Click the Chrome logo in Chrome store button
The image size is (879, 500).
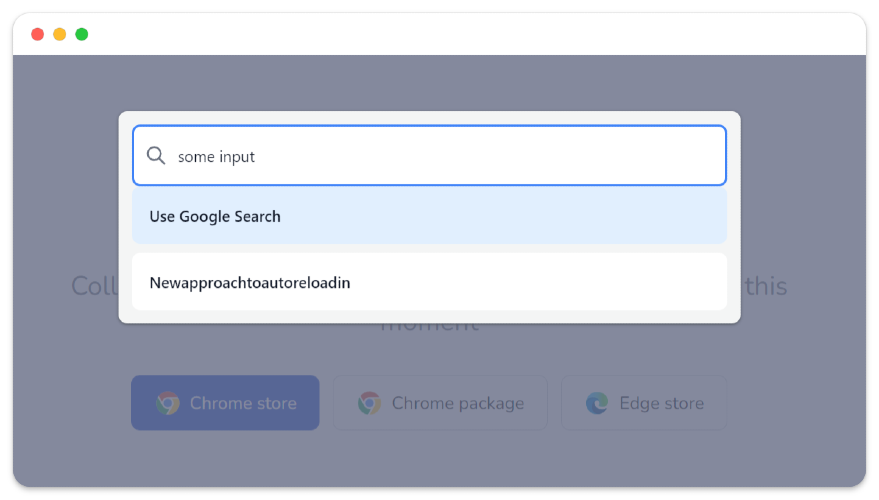tap(168, 403)
